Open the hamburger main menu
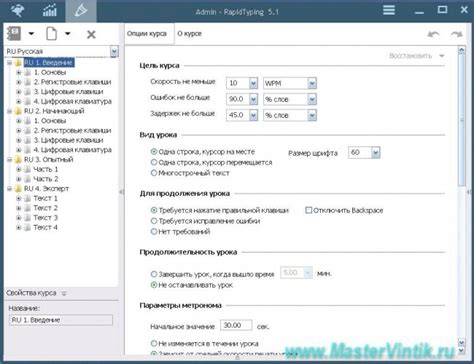Viewport: 474px width, 364px height. click(x=389, y=10)
